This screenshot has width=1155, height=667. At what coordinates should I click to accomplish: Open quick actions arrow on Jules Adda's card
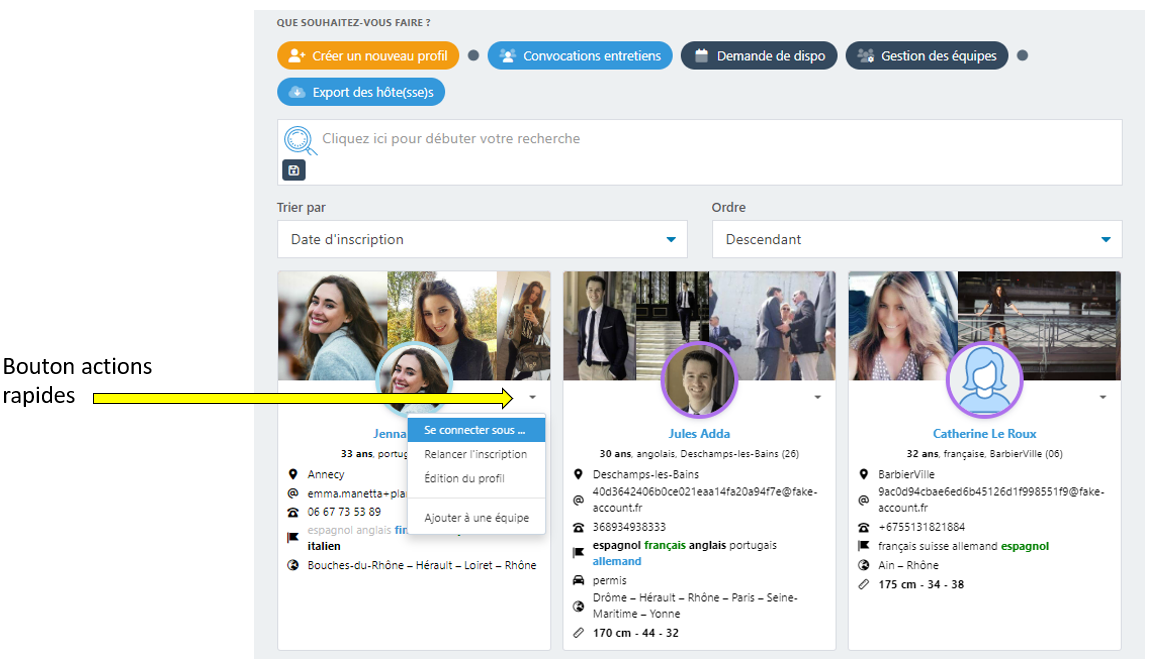point(817,397)
